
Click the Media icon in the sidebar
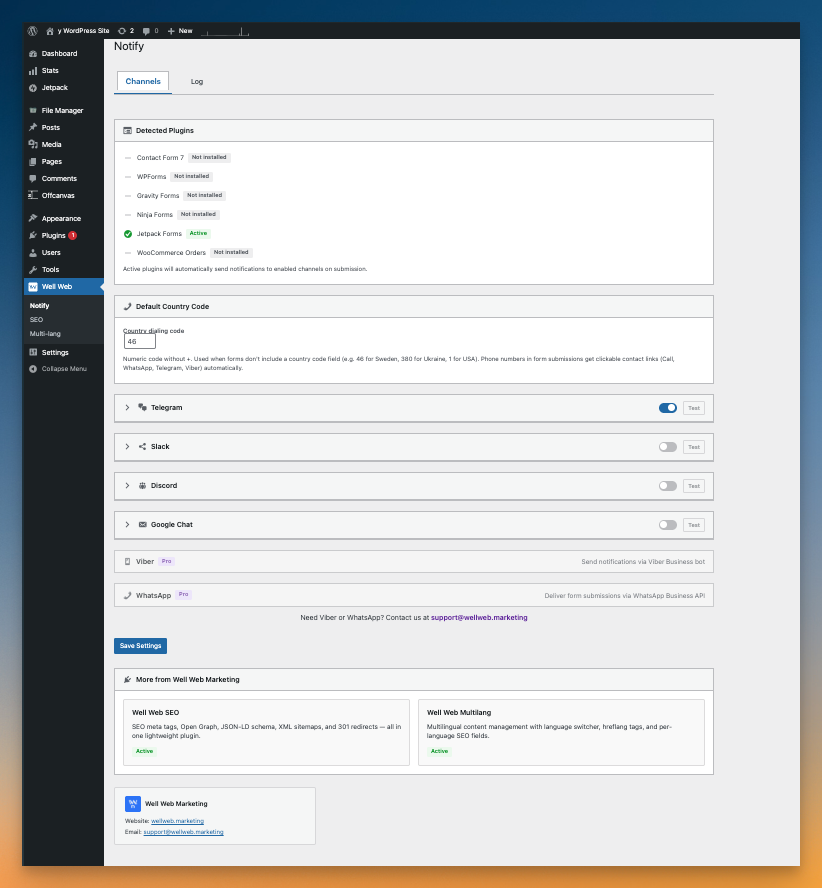(x=33, y=144)
